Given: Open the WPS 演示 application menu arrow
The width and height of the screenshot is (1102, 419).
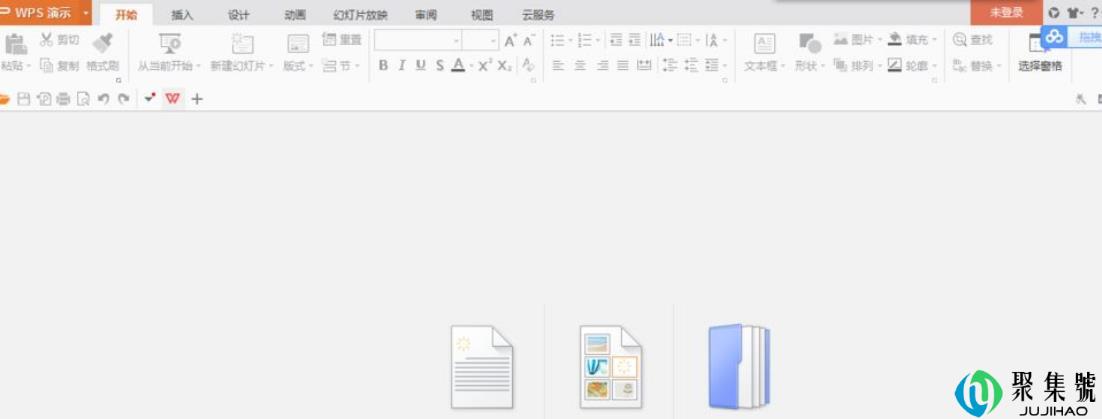Looking at the screenshot, I should click(x=86, y=13).
